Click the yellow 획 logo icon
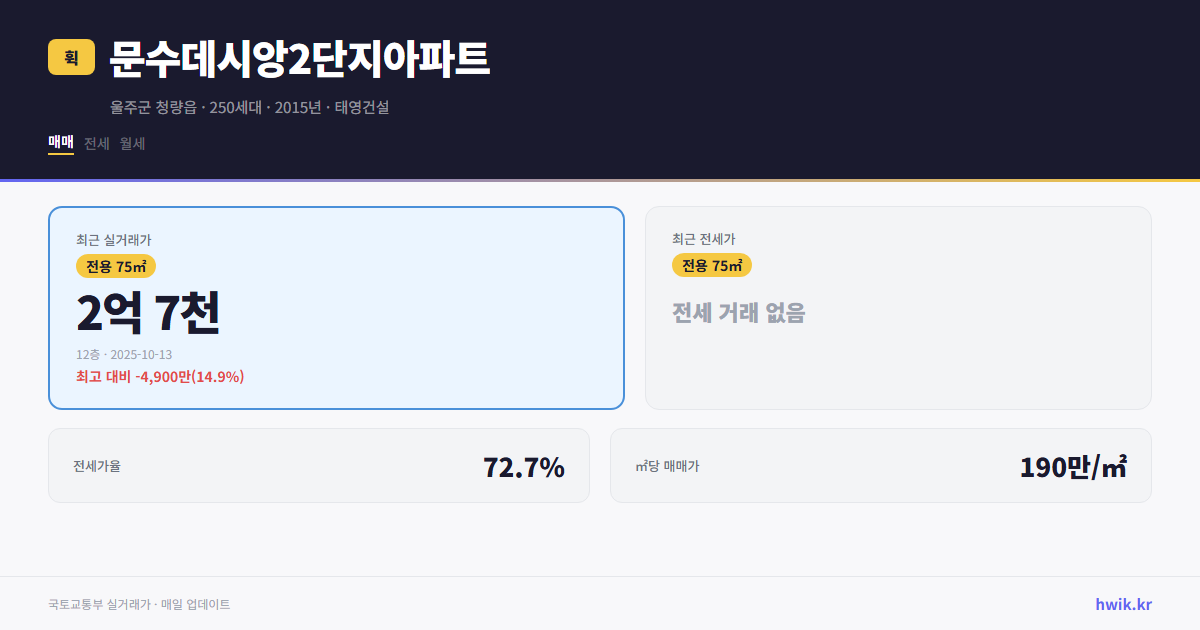The width and height of the screenshot is (1200, 630). [67, 58]
